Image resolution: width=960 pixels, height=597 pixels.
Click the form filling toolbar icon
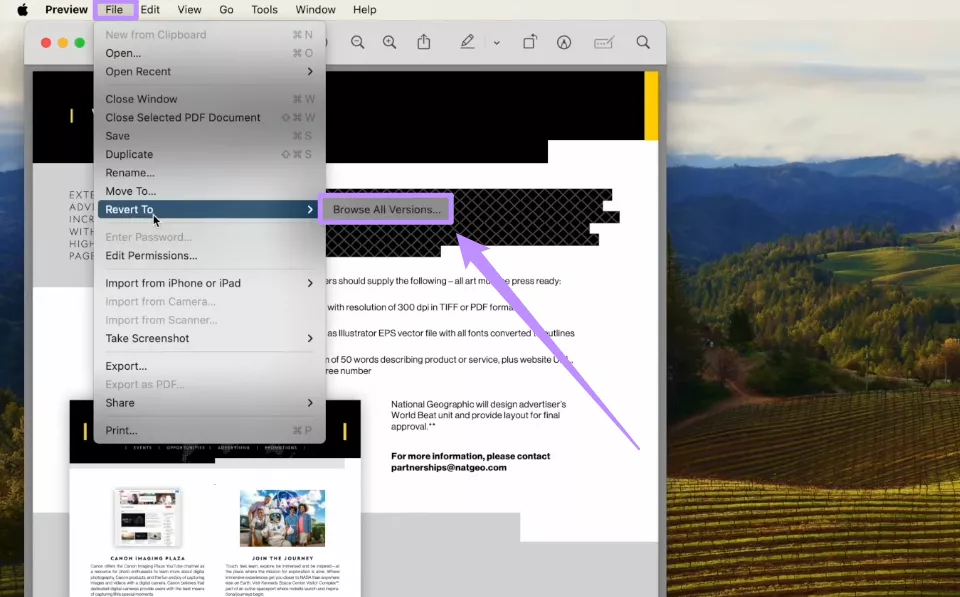click(x=604, y=42)
